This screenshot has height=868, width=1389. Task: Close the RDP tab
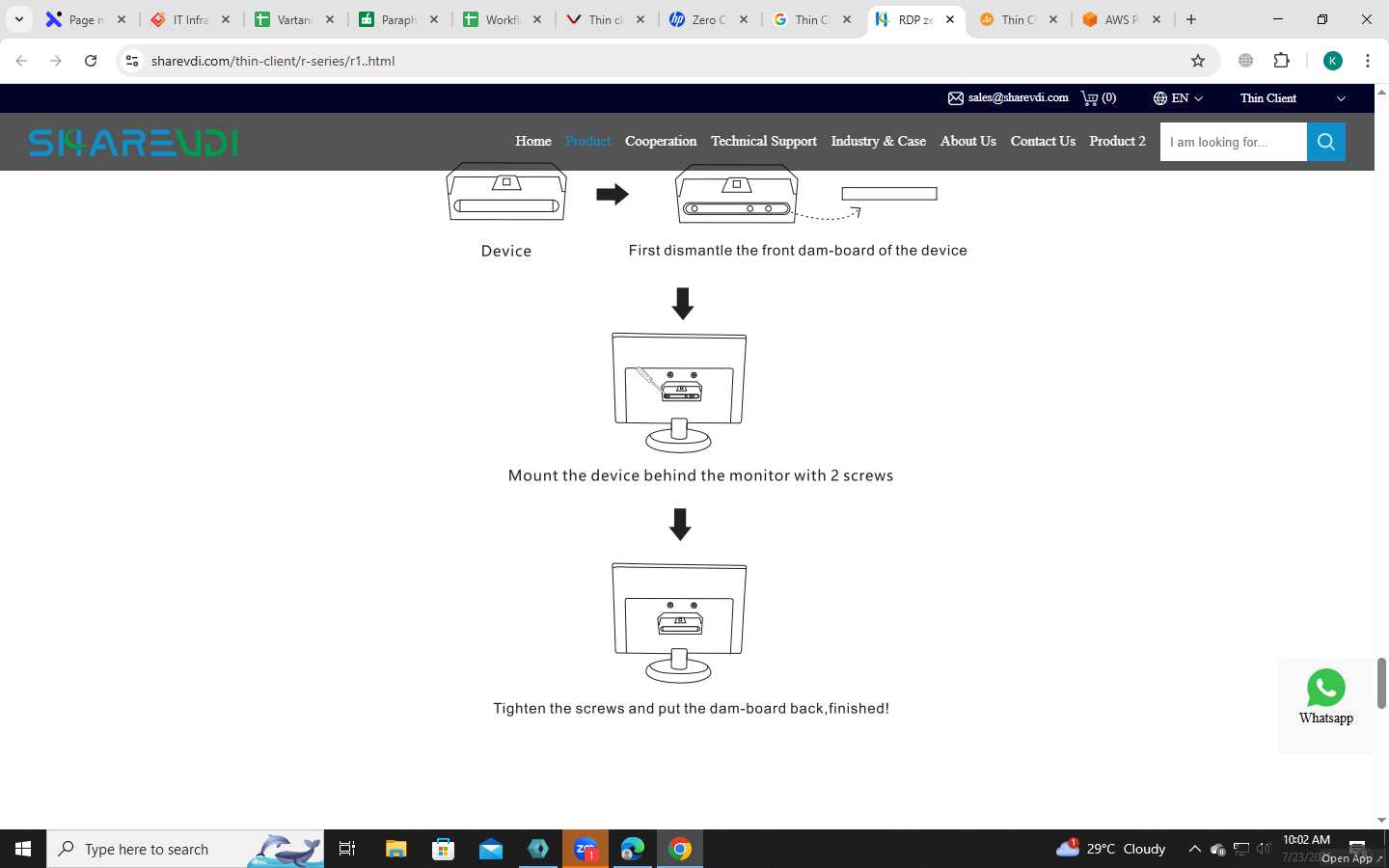[x=950, y=19]
